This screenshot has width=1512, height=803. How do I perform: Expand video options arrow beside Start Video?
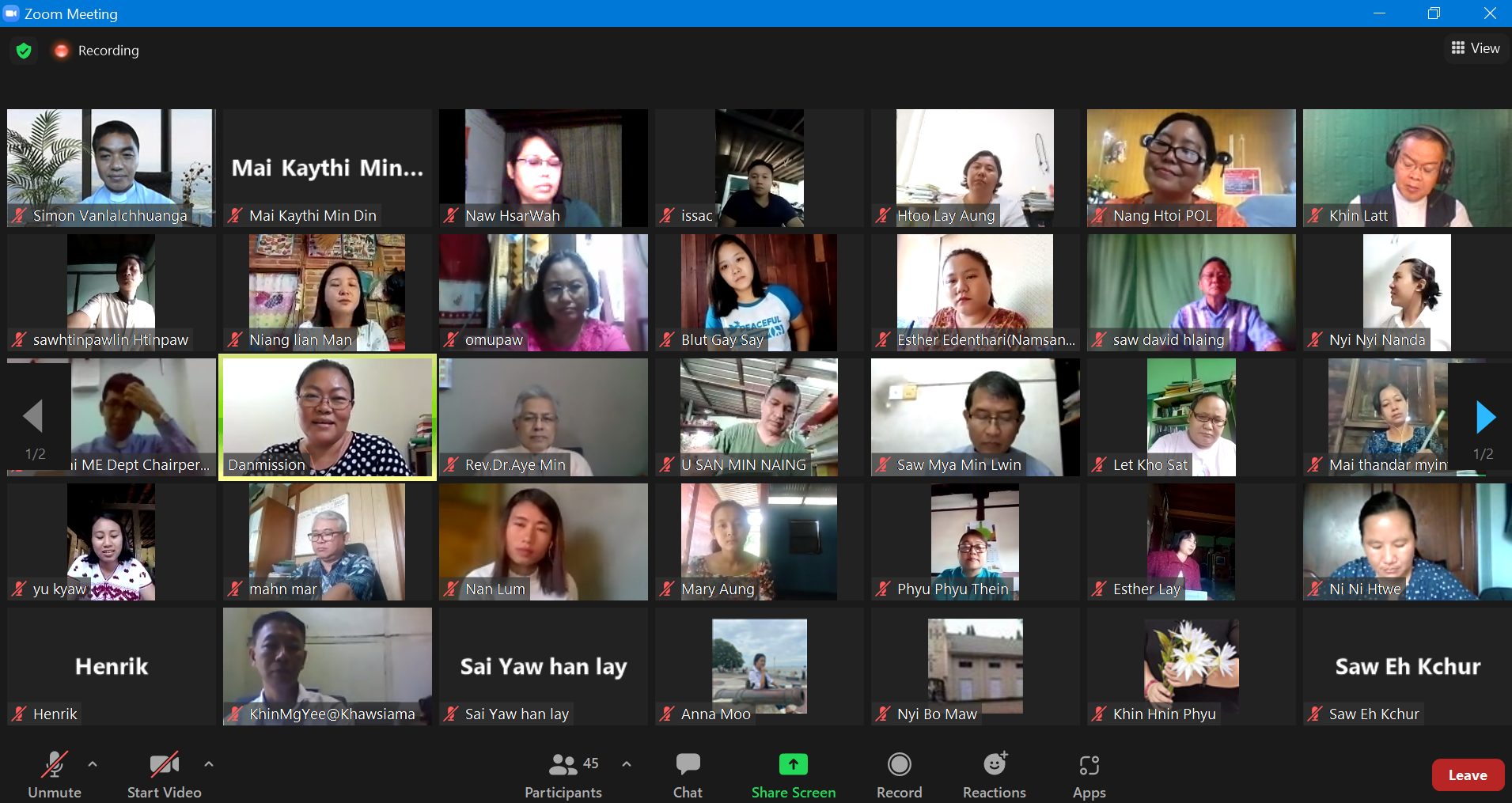209,764
